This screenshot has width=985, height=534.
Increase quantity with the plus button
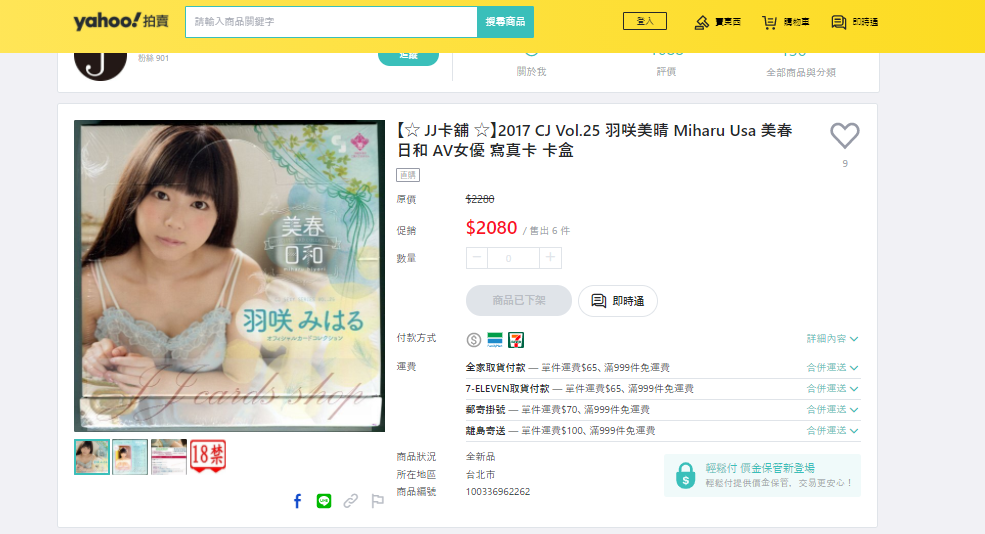point(550,258)
